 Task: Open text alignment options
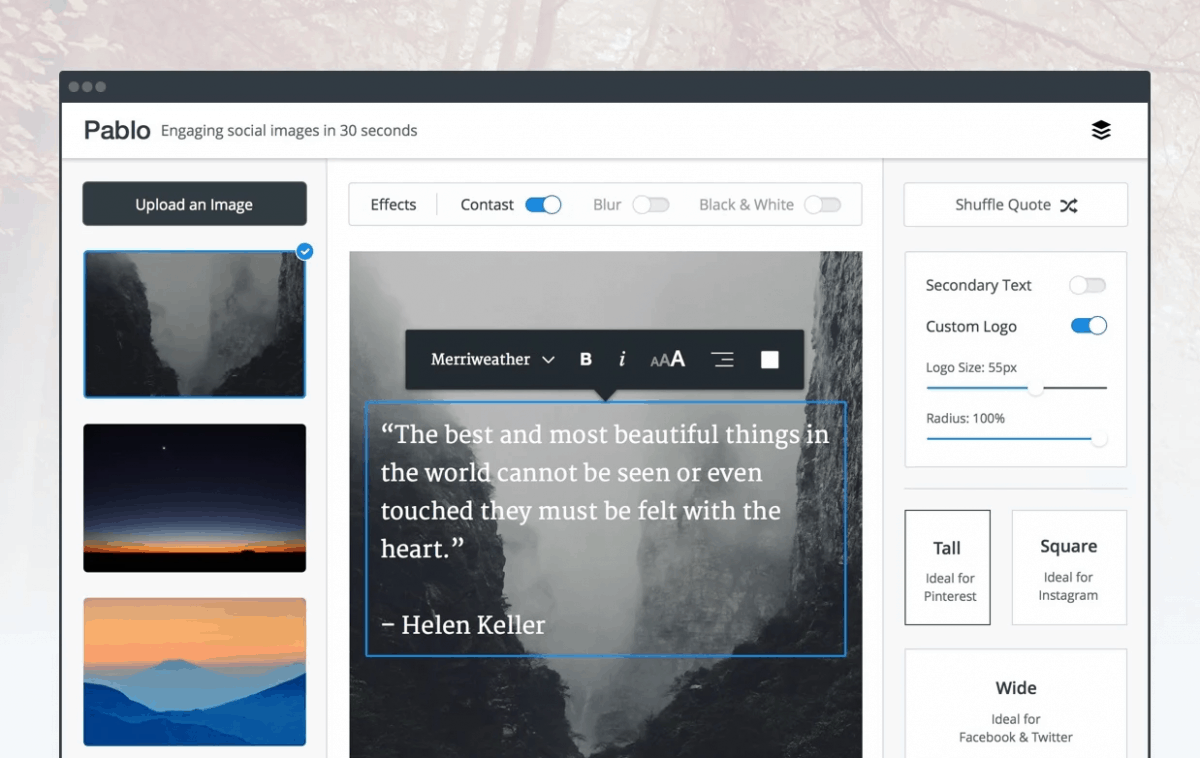[722, 360]
